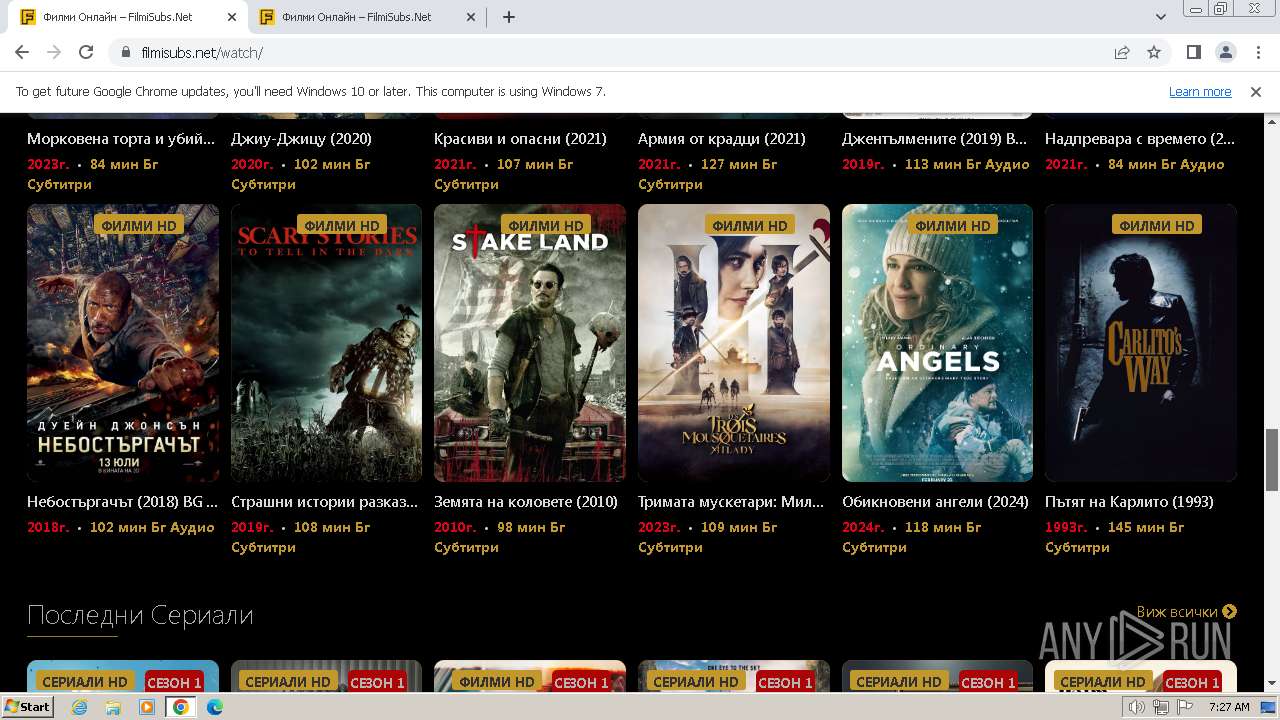Reload the current page
Image resolution: width=1280 pixels, height=720 pixels.
(86, 53)
